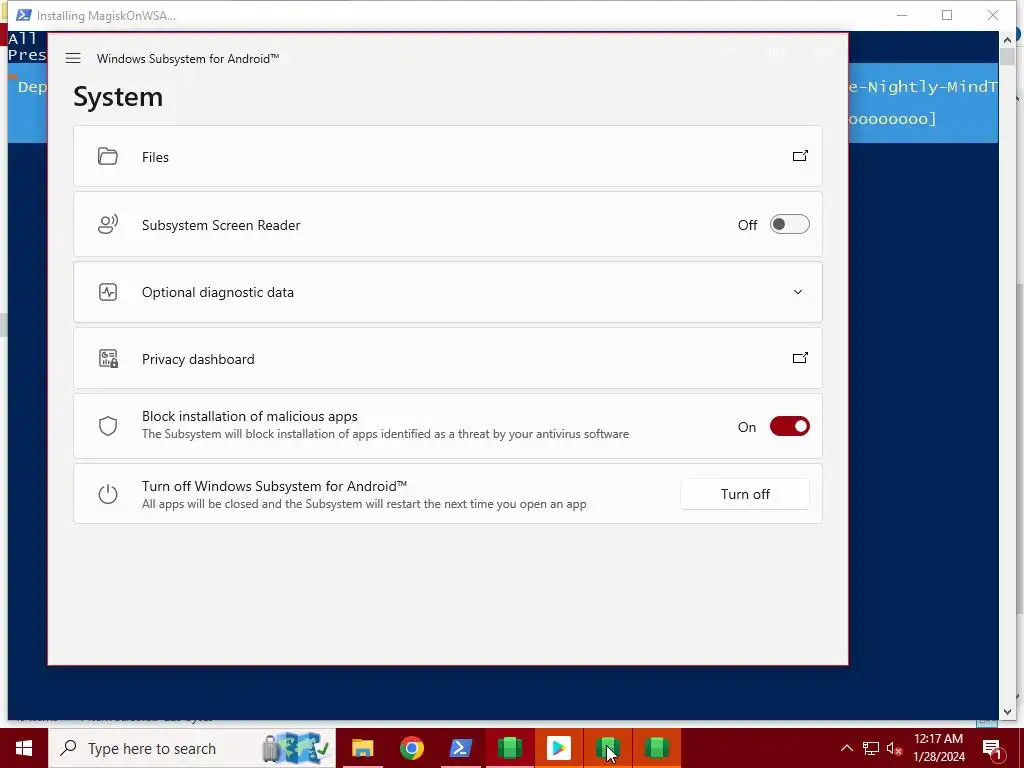
Task: Click the Subsystem Screen Reader icon
Action: (108, 225)
